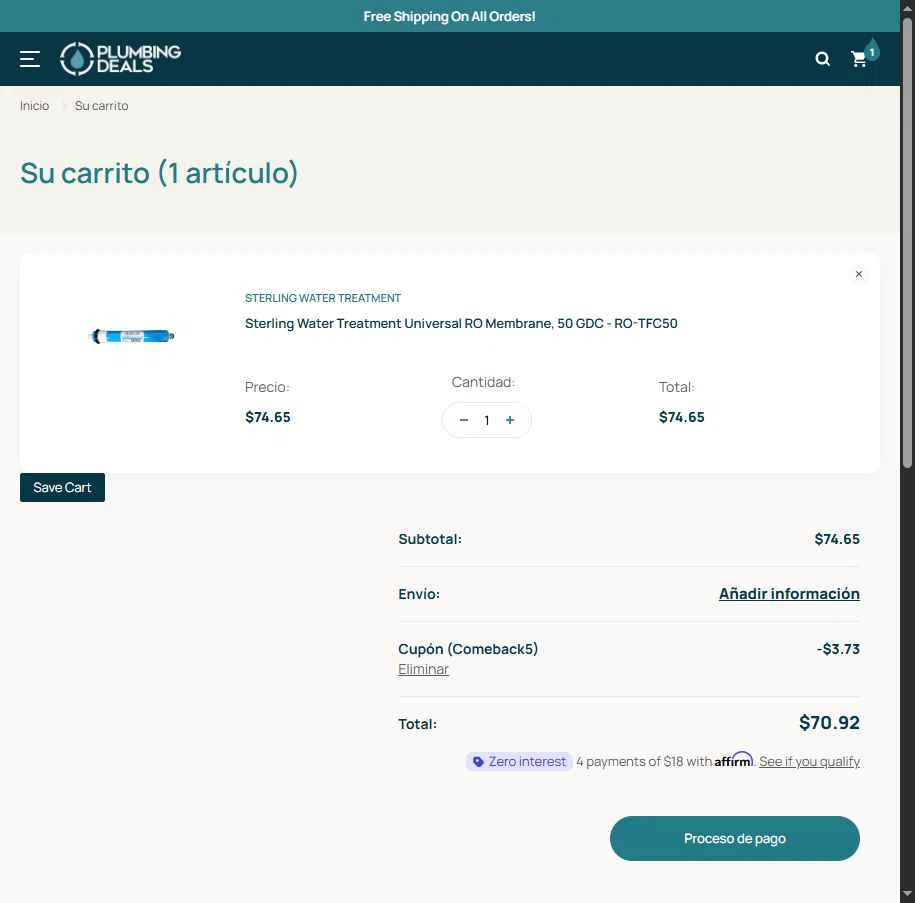Click the scrollbar down arrow
Screen dimensions: 915x903
coord(907,894)
